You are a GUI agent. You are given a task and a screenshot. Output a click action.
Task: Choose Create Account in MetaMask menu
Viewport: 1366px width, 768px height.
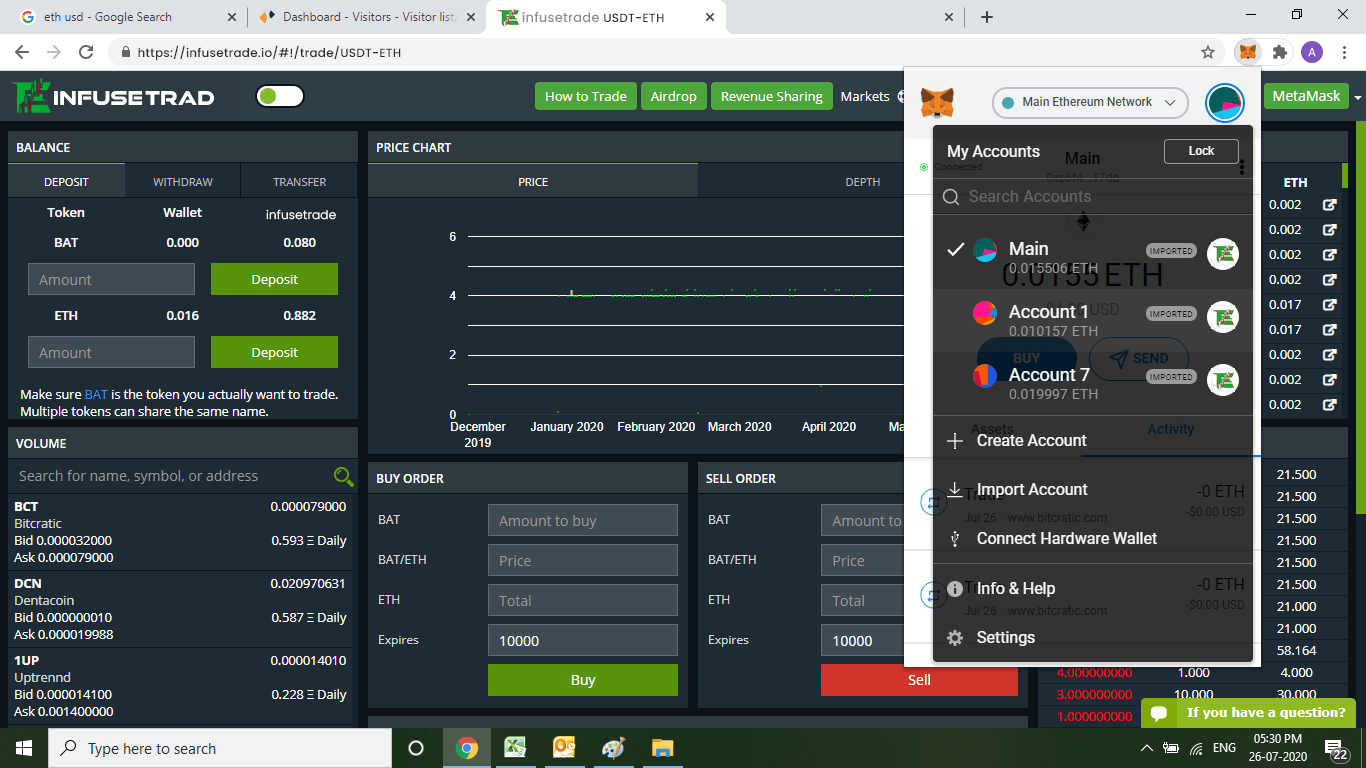1093,441
